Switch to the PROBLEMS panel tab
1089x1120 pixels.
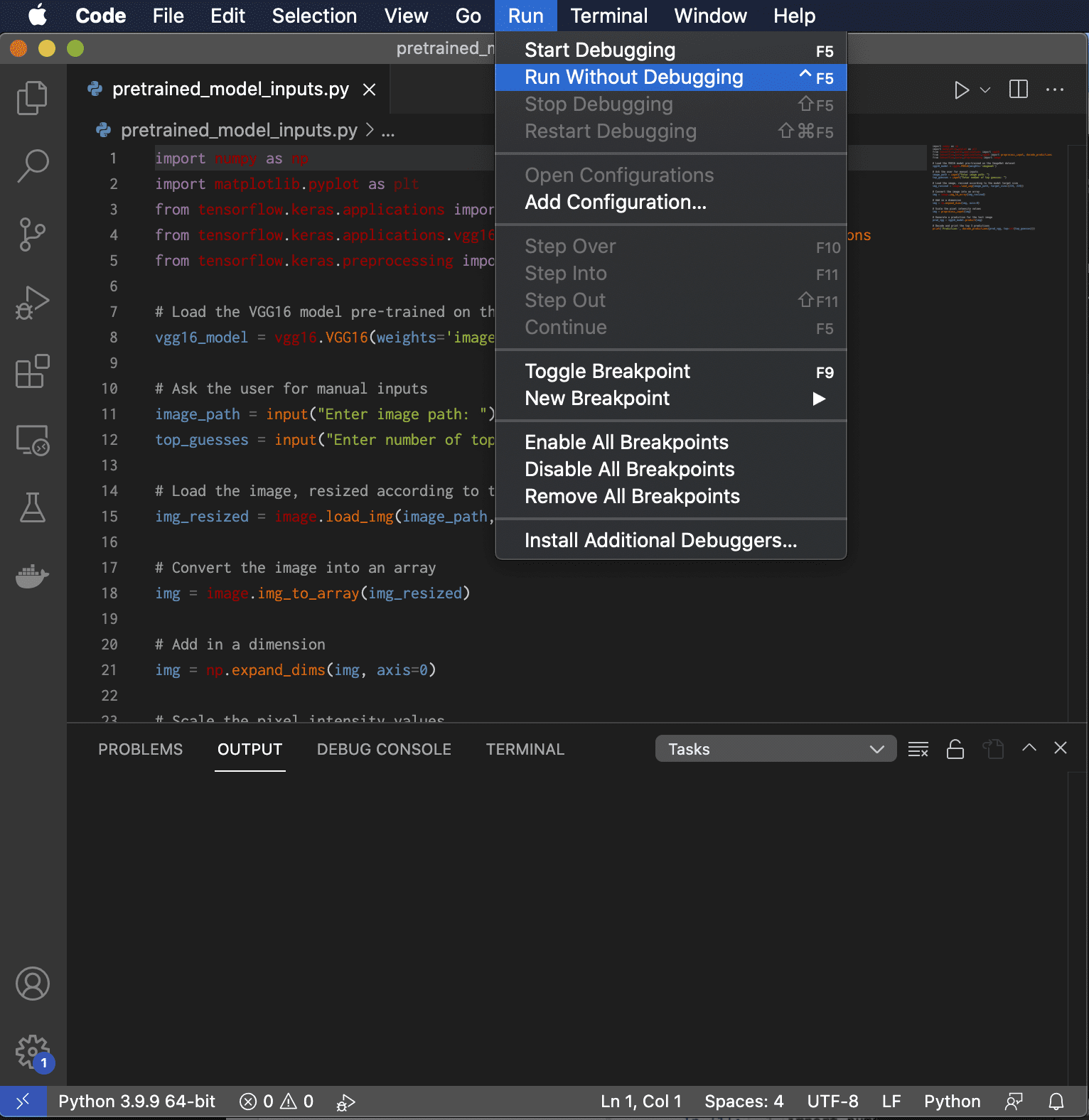(x=140, y=749)
